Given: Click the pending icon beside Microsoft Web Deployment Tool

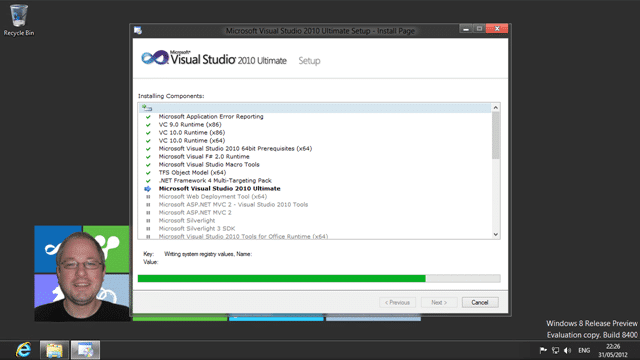Looking at the screenshot, I should coord(148,197).
